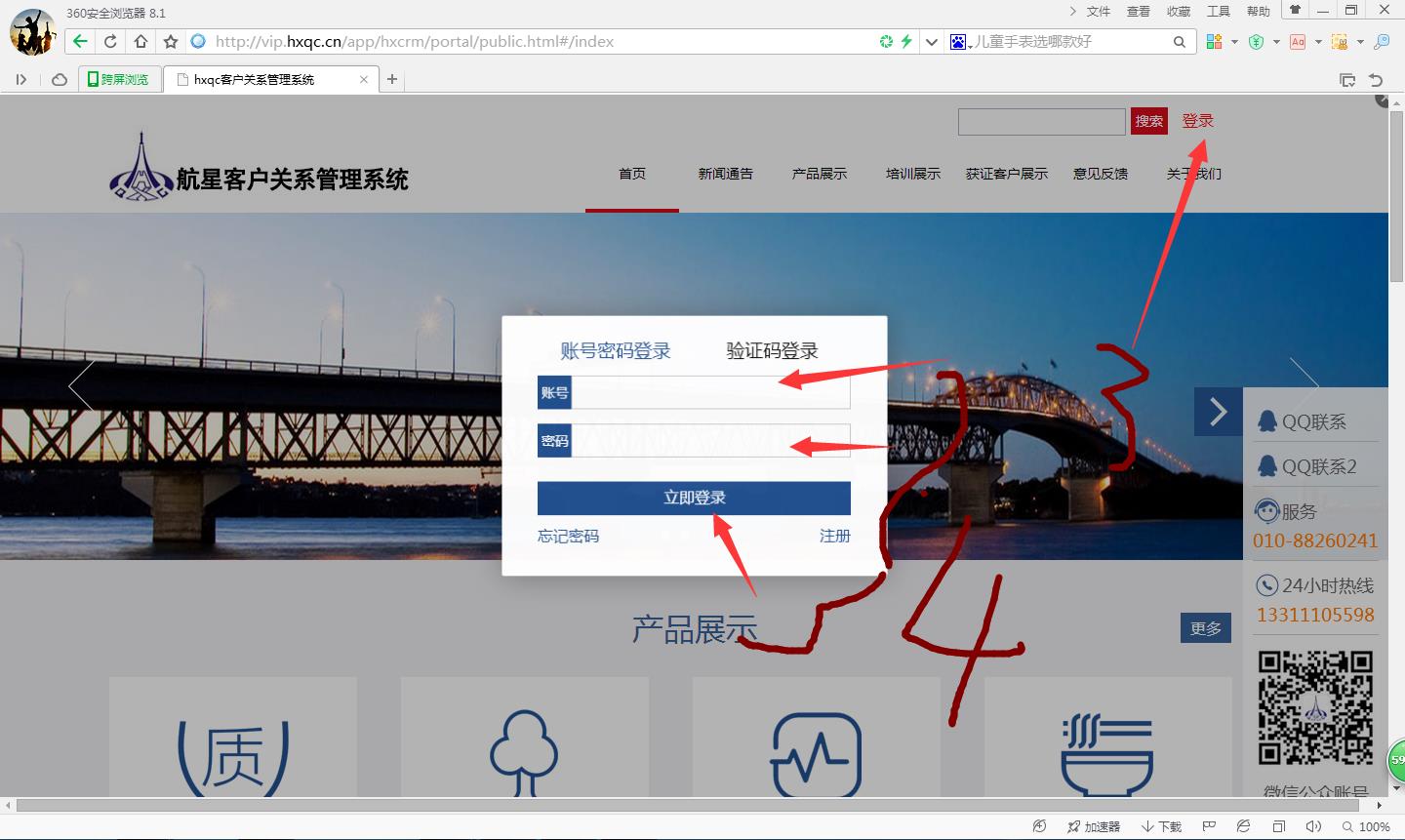1405x840 pixels.
Task: Click into the 账号 account input field
Action: tap(709, 392)
